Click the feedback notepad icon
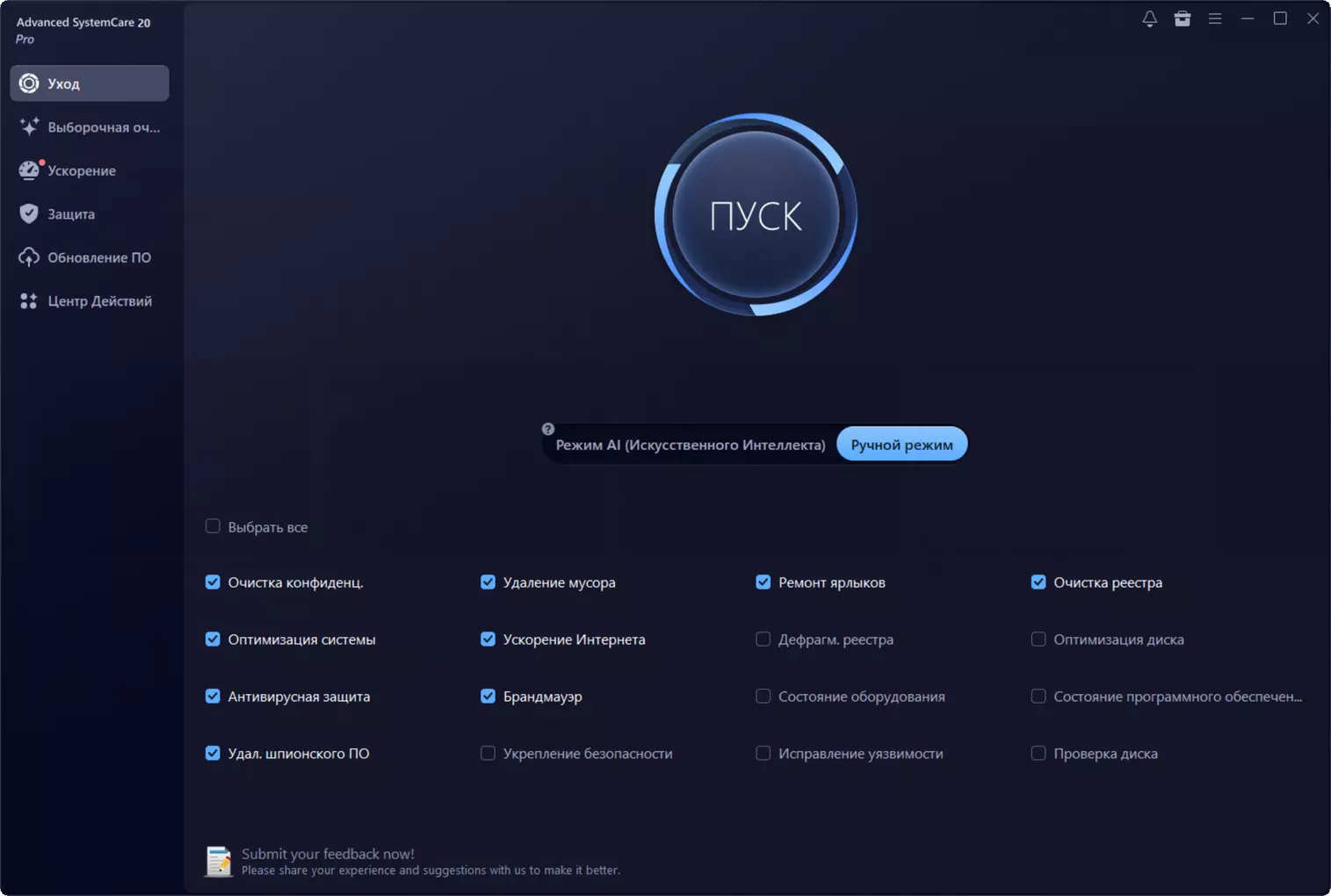 [x=219, y=861]
